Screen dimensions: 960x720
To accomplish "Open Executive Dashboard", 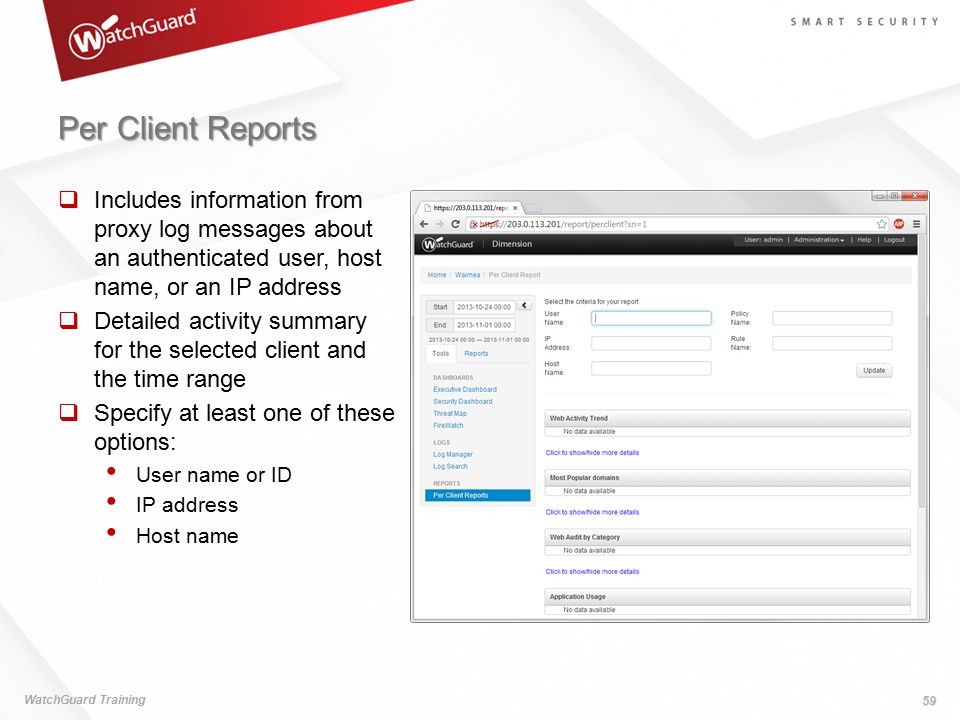I will pyautogui.click(x=465, y=389).
